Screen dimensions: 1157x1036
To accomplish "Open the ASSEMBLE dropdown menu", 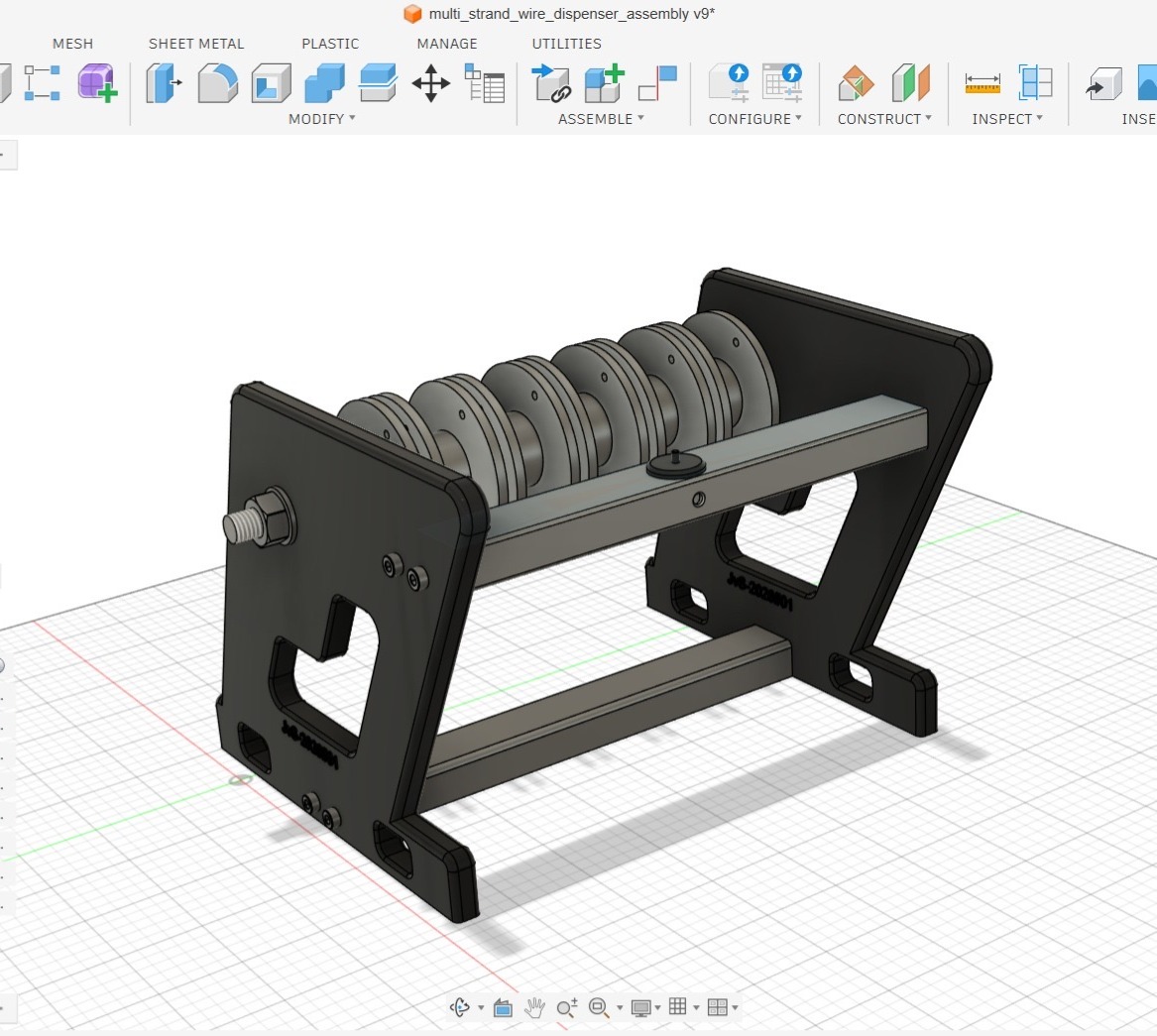I will pyautogui.click(x=601, y=119).
